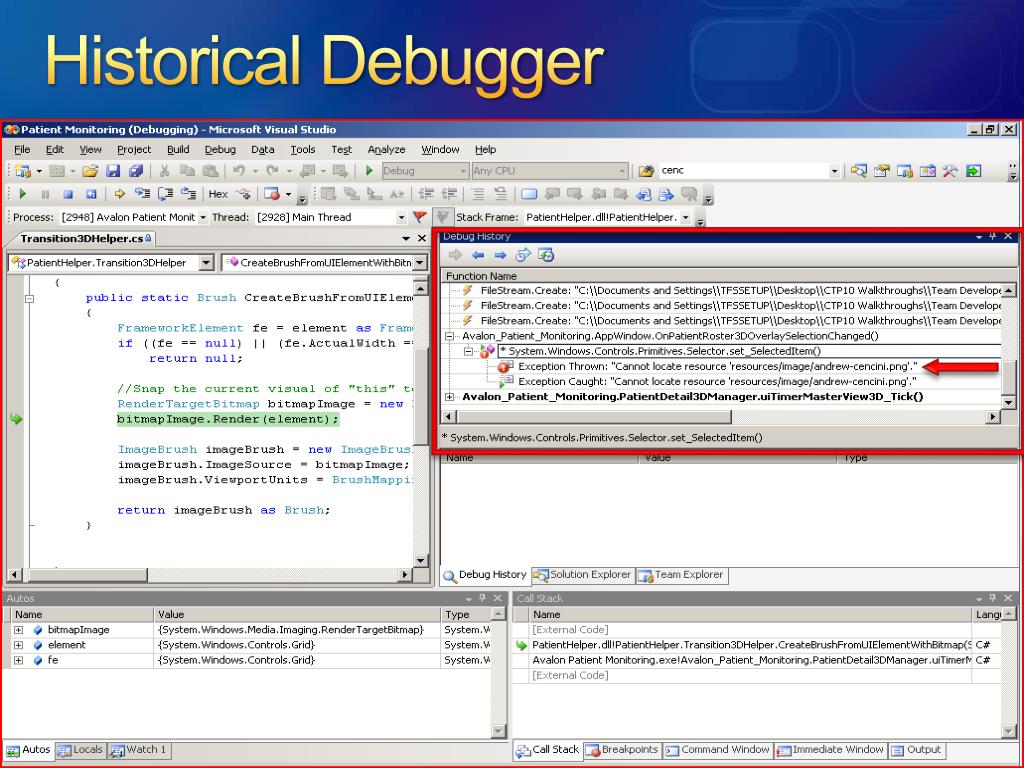Switch to the Team Explorer tab
The height and width of the screenshot is (768, 1024).
click(682, 575)
